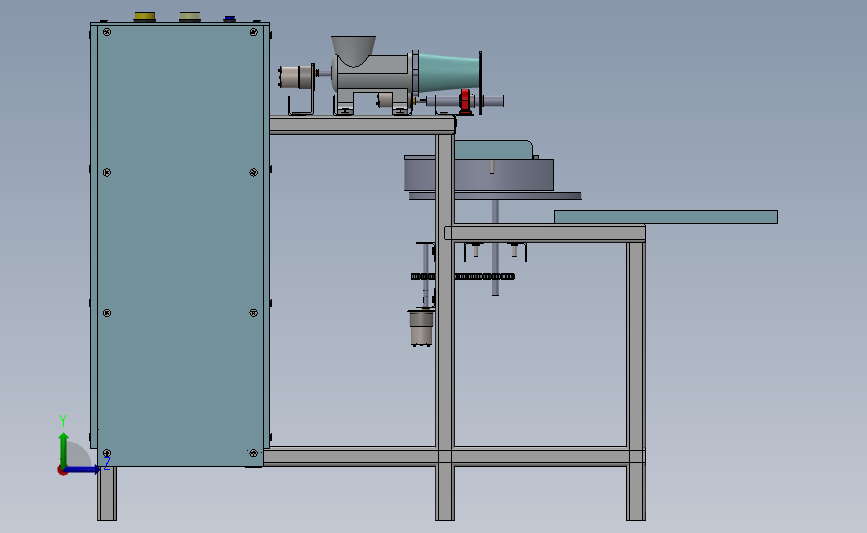Click the red origin ball of the axis triad
This screenshot has height=533, width=867.
click(62, 471)
